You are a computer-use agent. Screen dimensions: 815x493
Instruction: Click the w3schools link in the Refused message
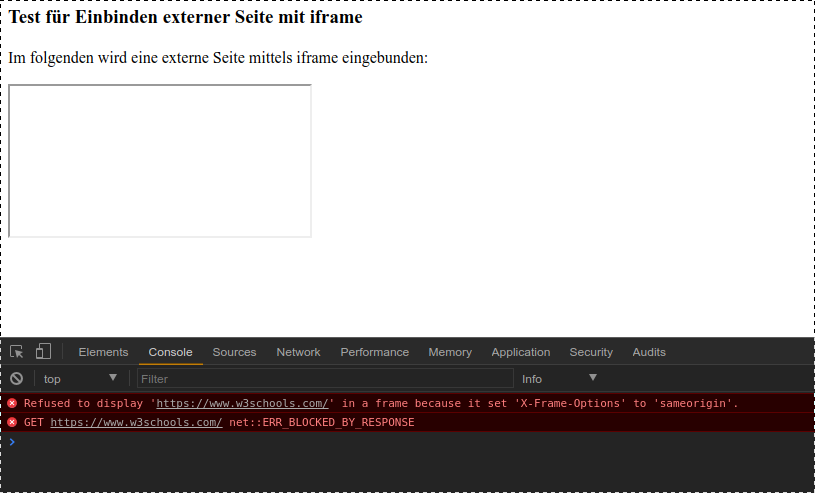pyautogui.click(x=243, y=403)
